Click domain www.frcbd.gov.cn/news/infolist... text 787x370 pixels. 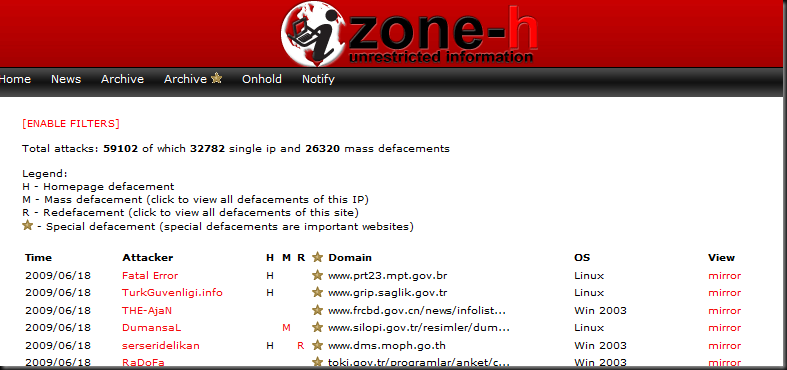pos(417,311)
